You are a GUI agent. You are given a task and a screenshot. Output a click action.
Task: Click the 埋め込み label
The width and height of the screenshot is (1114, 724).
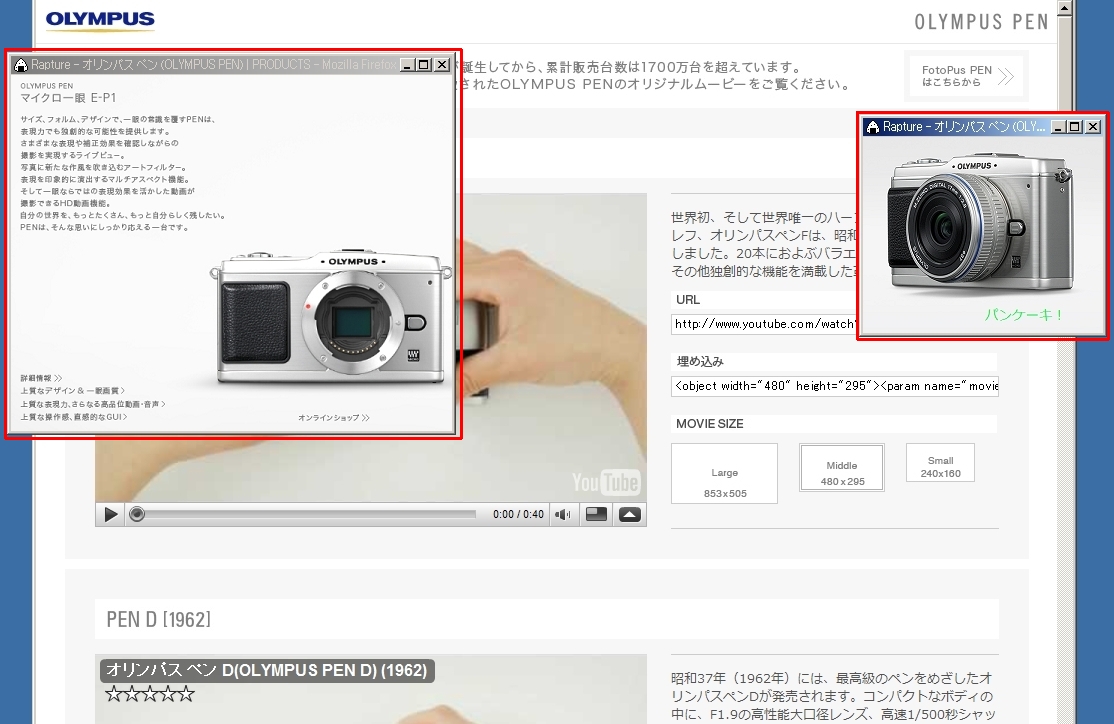(700, 362)
